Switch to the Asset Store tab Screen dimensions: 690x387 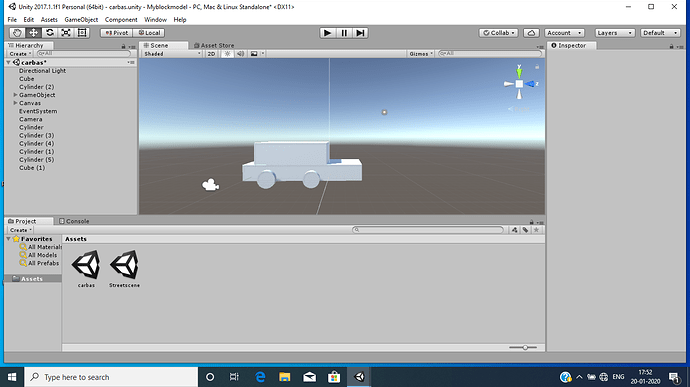pyautogui.click(x=214, y=45)
